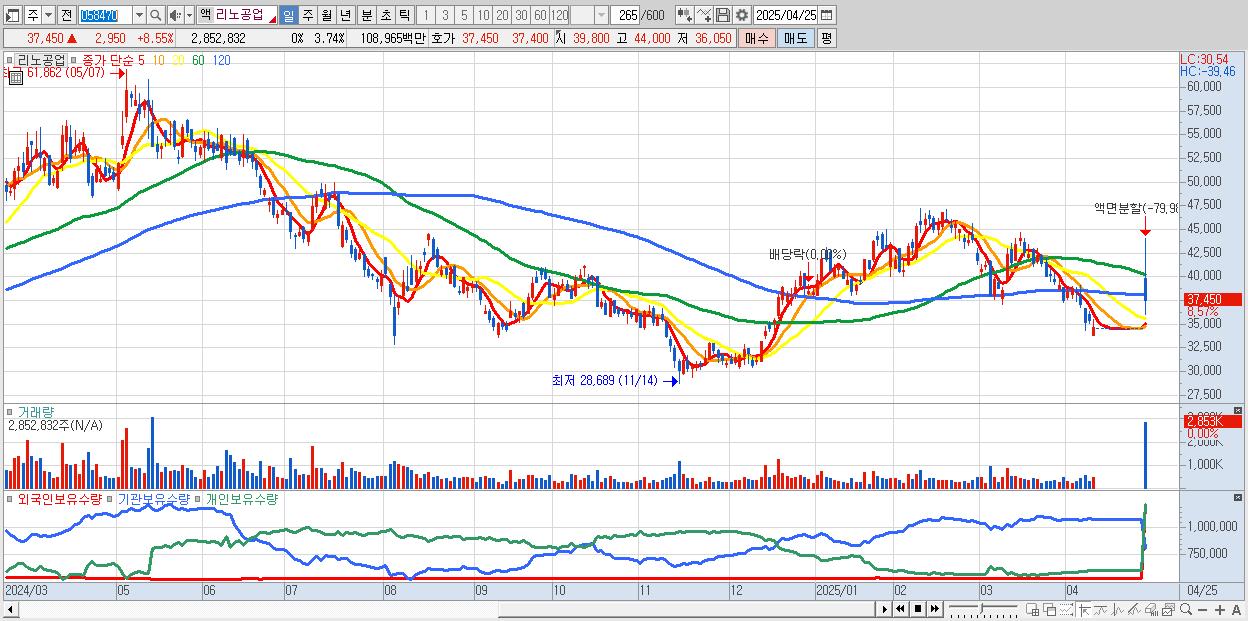The image size is (1248, 621).
Task: Open custom interval dropdown arrow
Action: (x=601, y=15)
